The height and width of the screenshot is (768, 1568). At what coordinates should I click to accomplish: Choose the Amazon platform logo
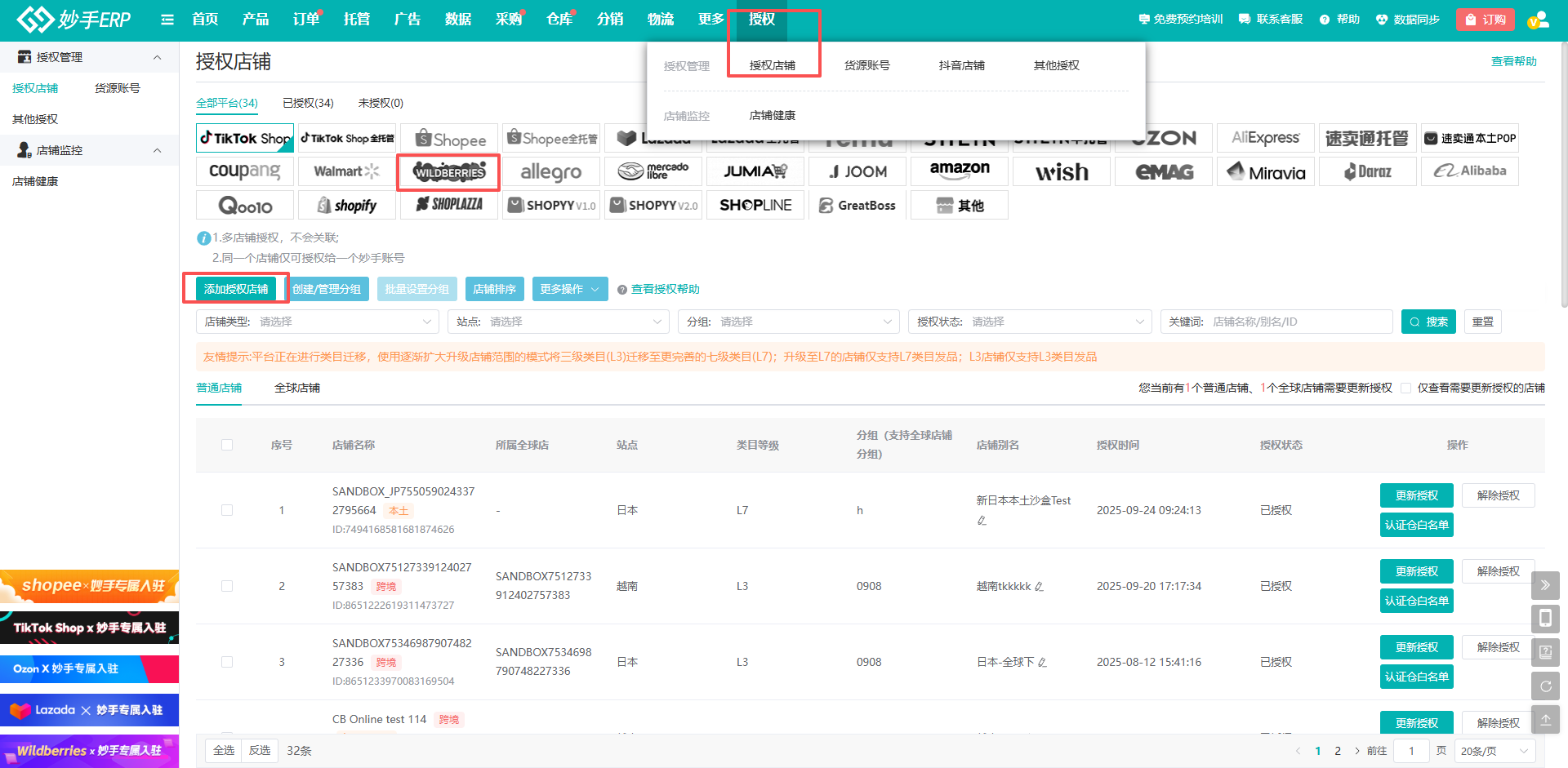959,171
